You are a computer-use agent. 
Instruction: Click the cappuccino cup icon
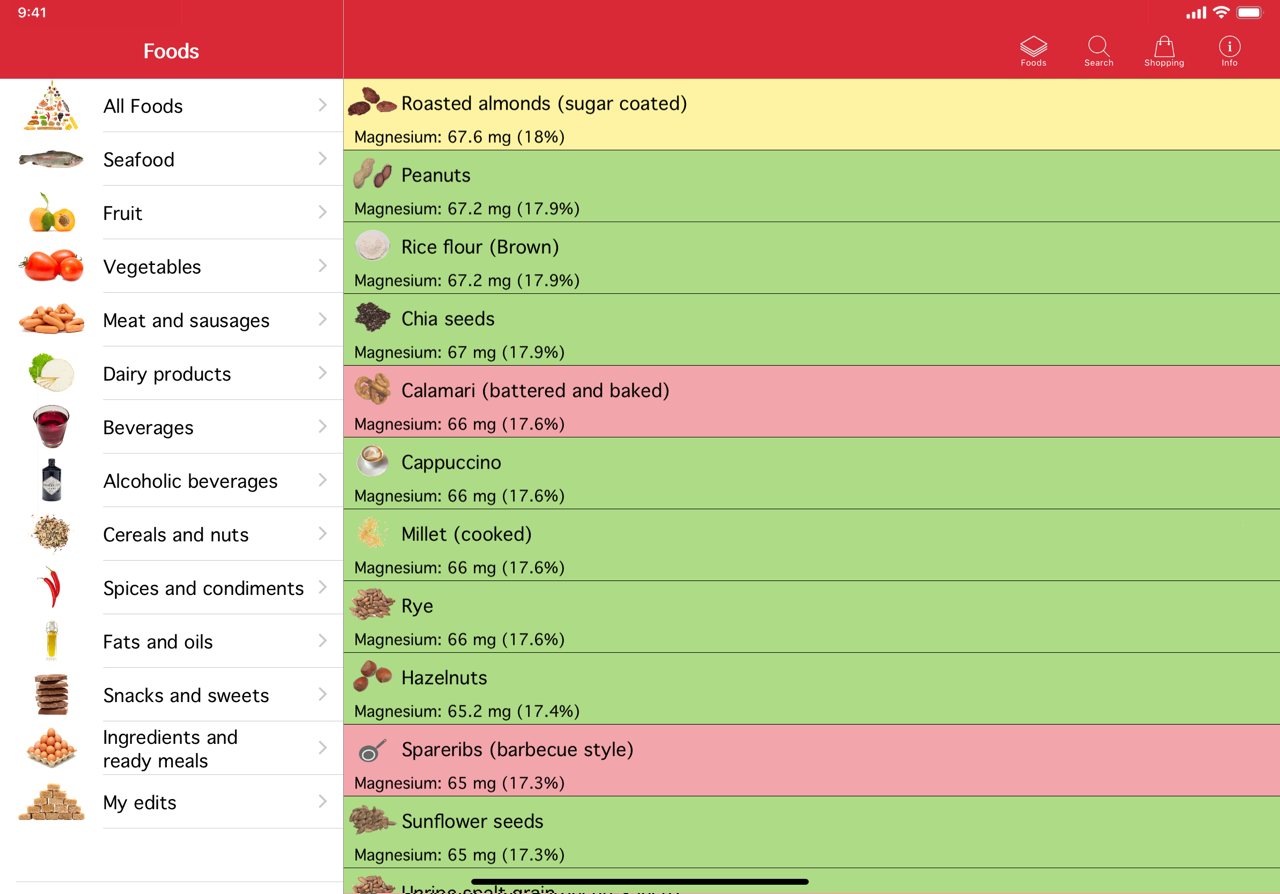tap(372, 461)
